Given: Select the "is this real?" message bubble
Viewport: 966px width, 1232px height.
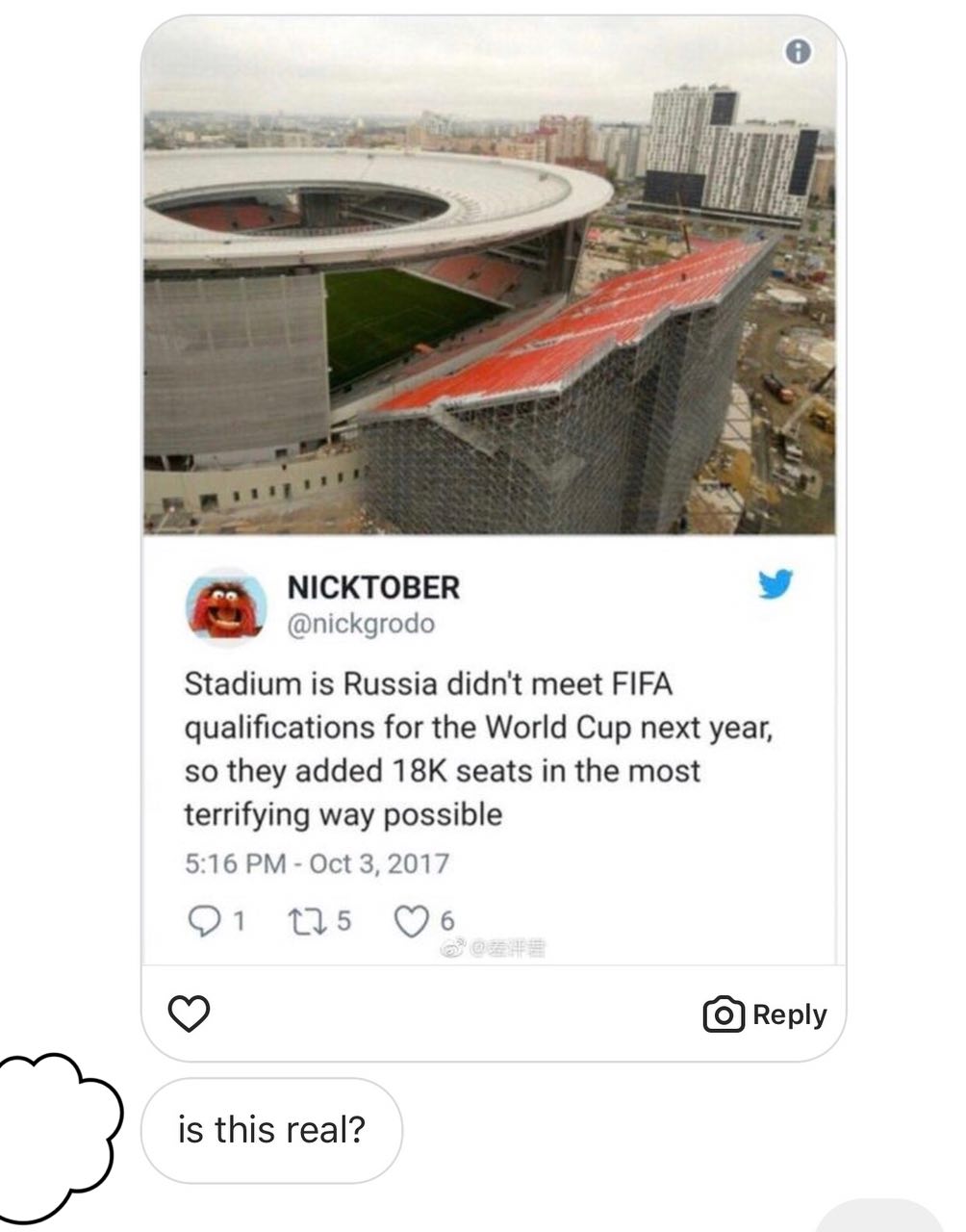Looking at the screenshot, I should click(271, 1130).
